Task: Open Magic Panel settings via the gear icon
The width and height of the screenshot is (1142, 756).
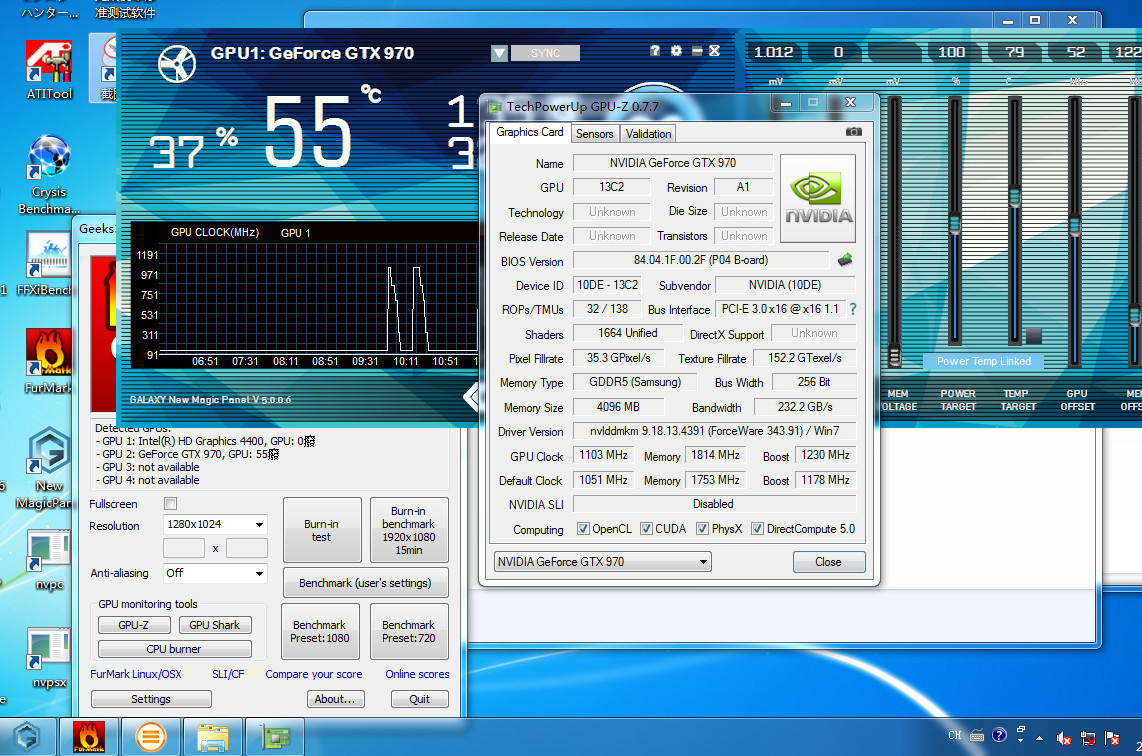Action: (x=676, y=50)
